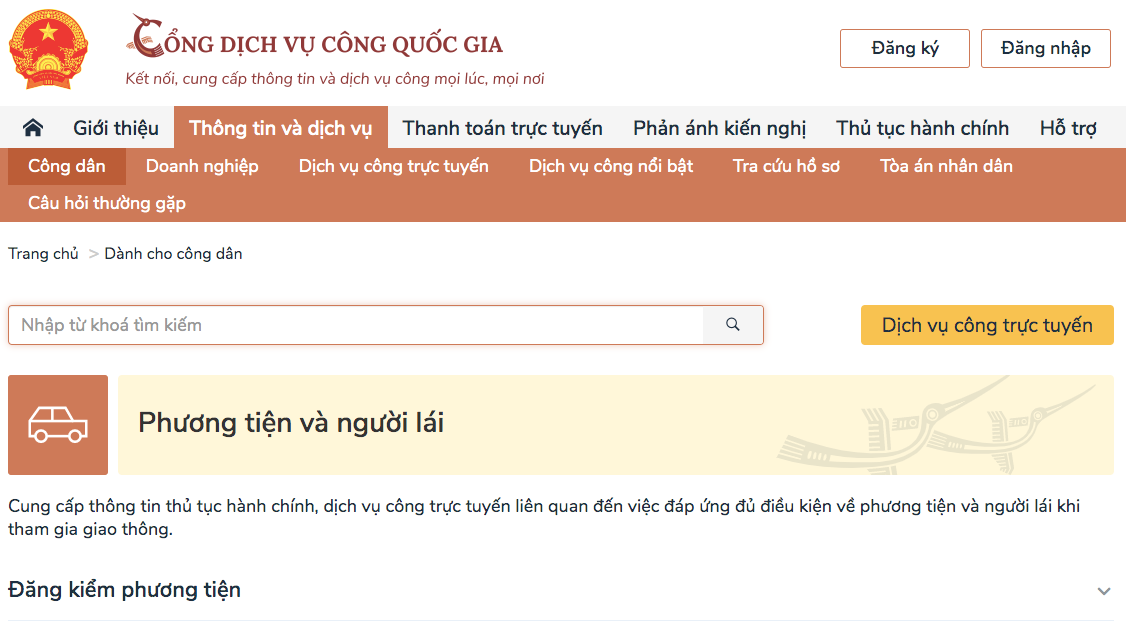Click the Đăng nhập button
This screenshot has height=625, width=1126.
(x=1045, y=48)
